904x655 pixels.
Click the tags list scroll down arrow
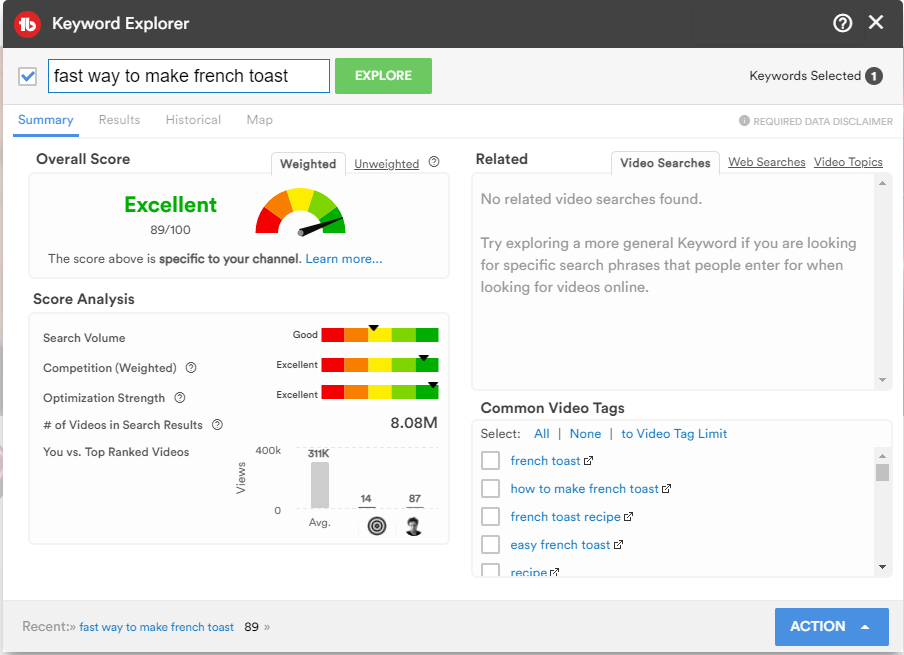(x=882, y=567)
